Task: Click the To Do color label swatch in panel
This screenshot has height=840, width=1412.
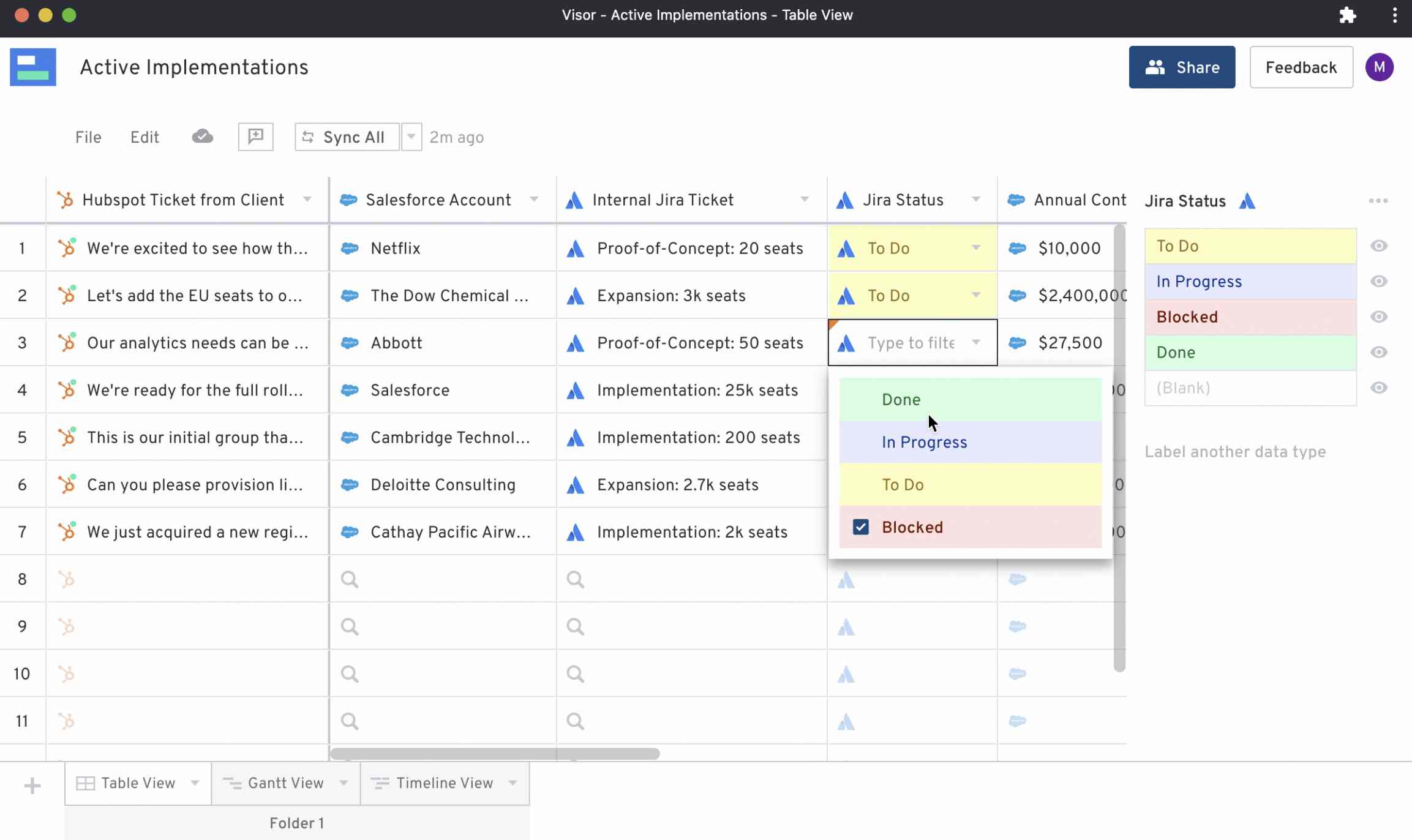Action: pos(1250,246)
